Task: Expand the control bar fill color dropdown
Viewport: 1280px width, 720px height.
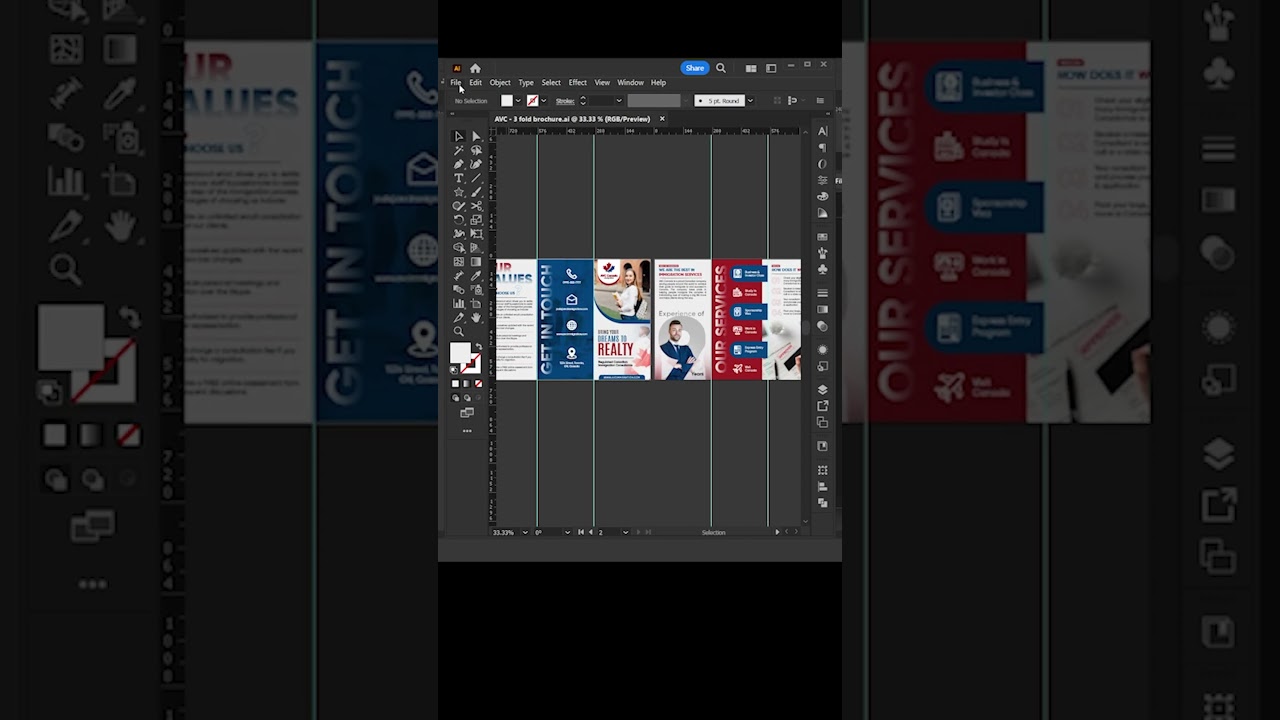Action: point(518,101)
